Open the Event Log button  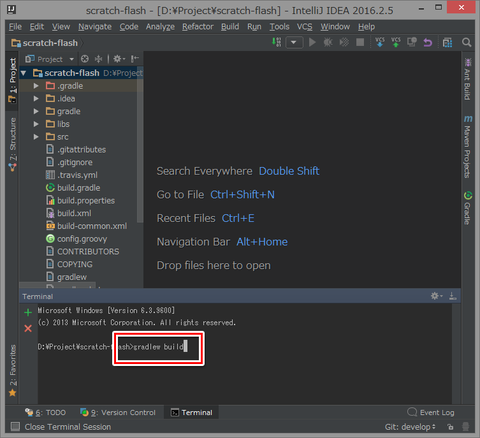click(431, 413)
